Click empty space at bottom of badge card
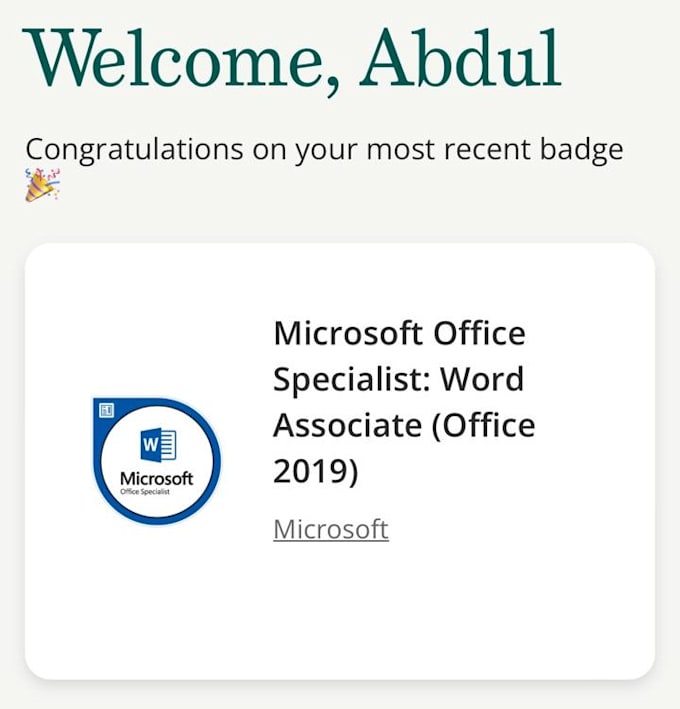Screen dimensions: 680x709 [340, 630]
